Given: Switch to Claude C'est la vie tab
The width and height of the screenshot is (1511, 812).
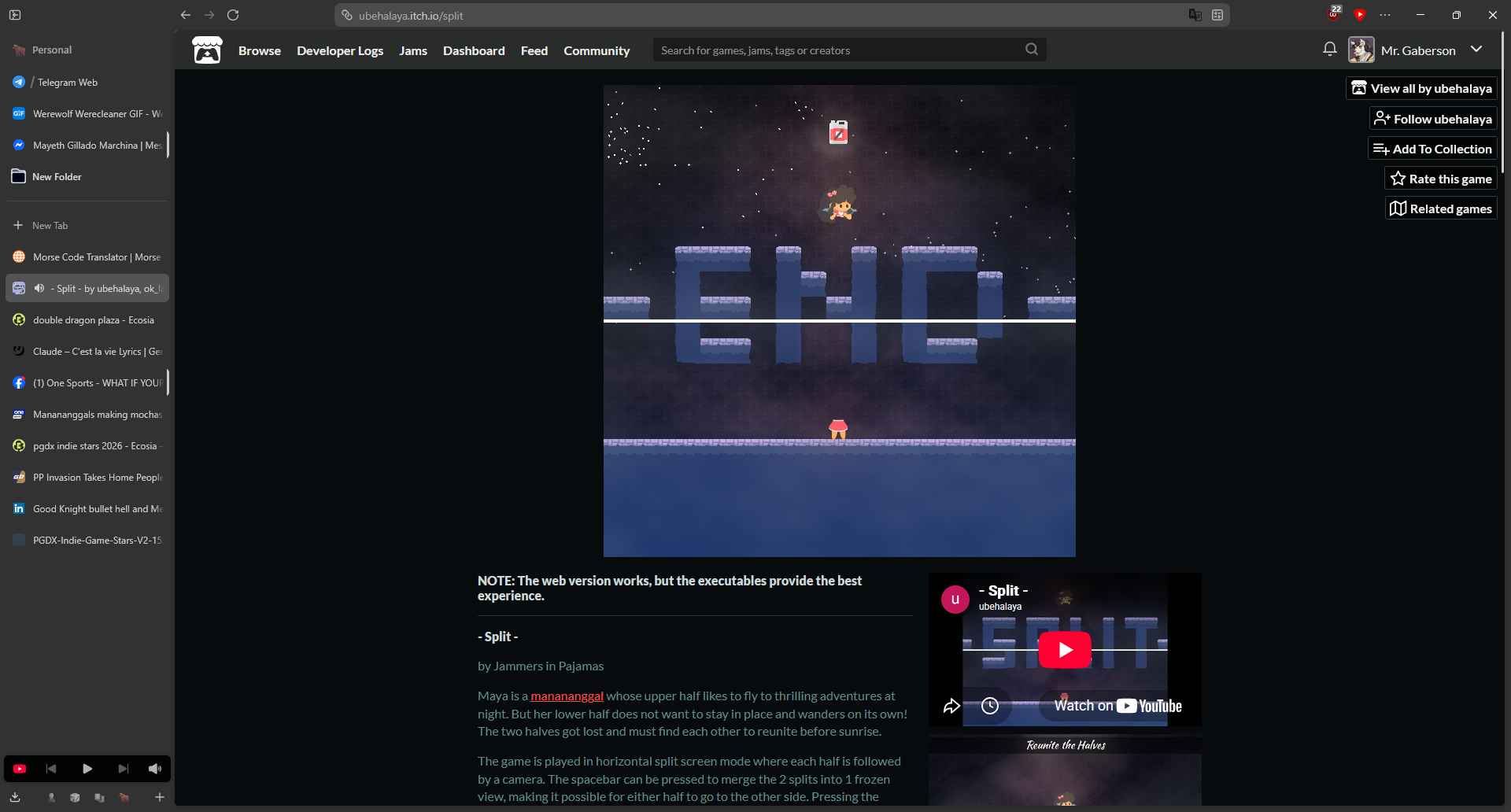Looking at the screenshot, I should [87, 352].
